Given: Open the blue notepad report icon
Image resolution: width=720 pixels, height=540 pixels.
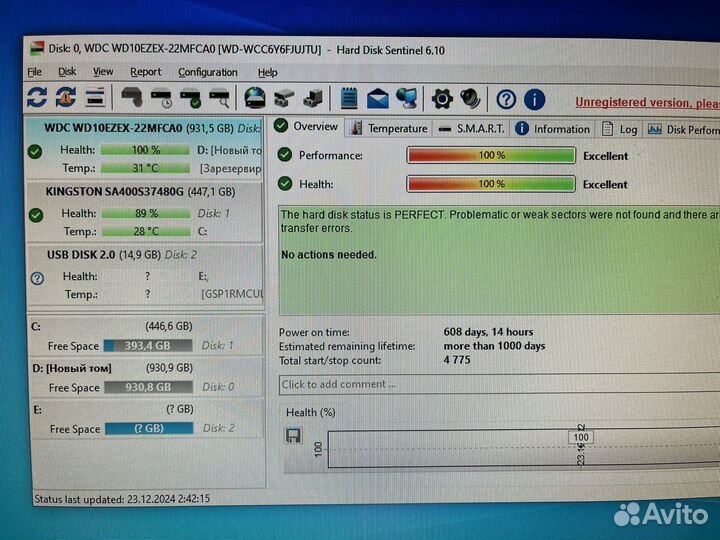Looking at the screenshot, I should pyautogui.click(x=349, y=98).
